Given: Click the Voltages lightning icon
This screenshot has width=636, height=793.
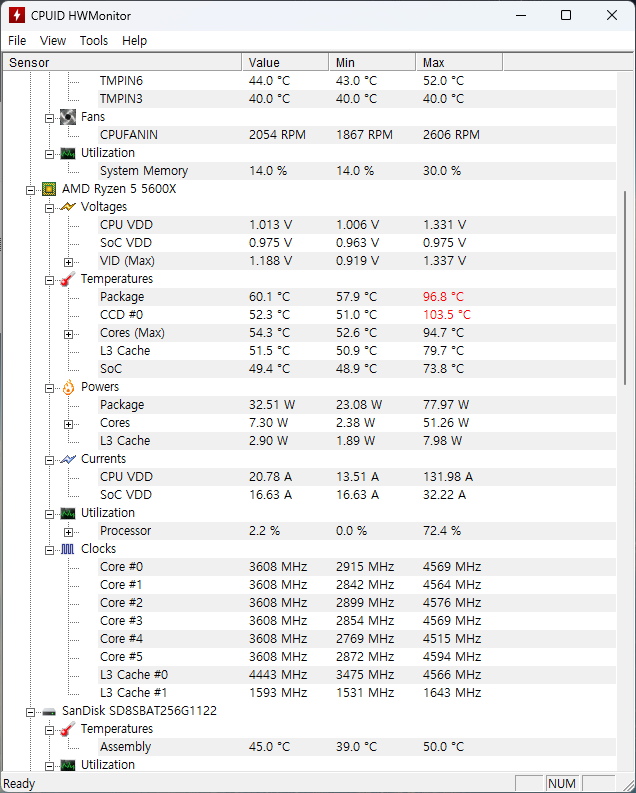Looking at the screenshot, I should [x=68, y=207].
